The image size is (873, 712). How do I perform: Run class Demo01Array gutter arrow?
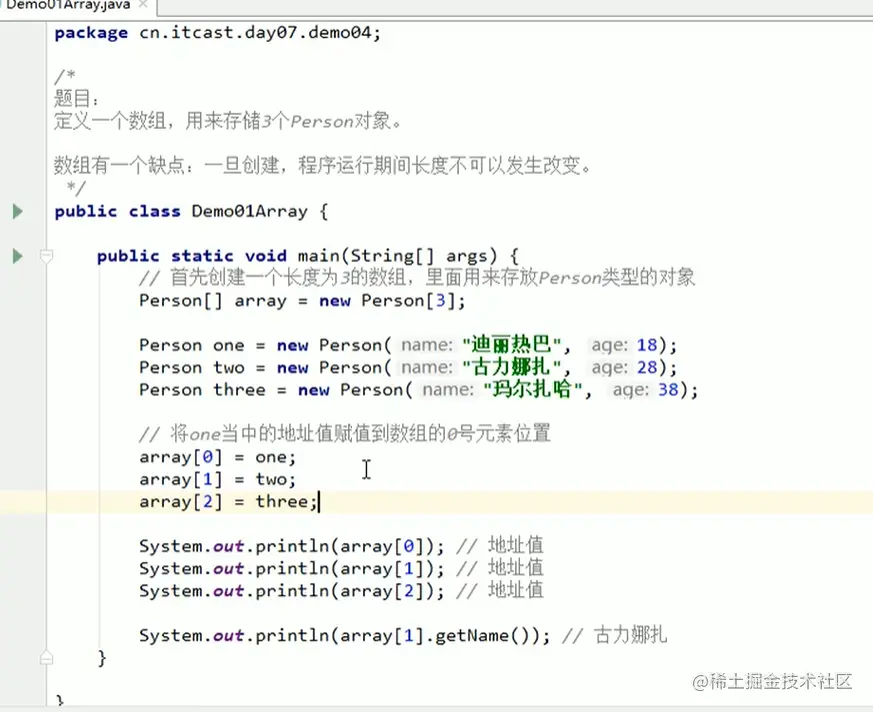tap(18, 212)
